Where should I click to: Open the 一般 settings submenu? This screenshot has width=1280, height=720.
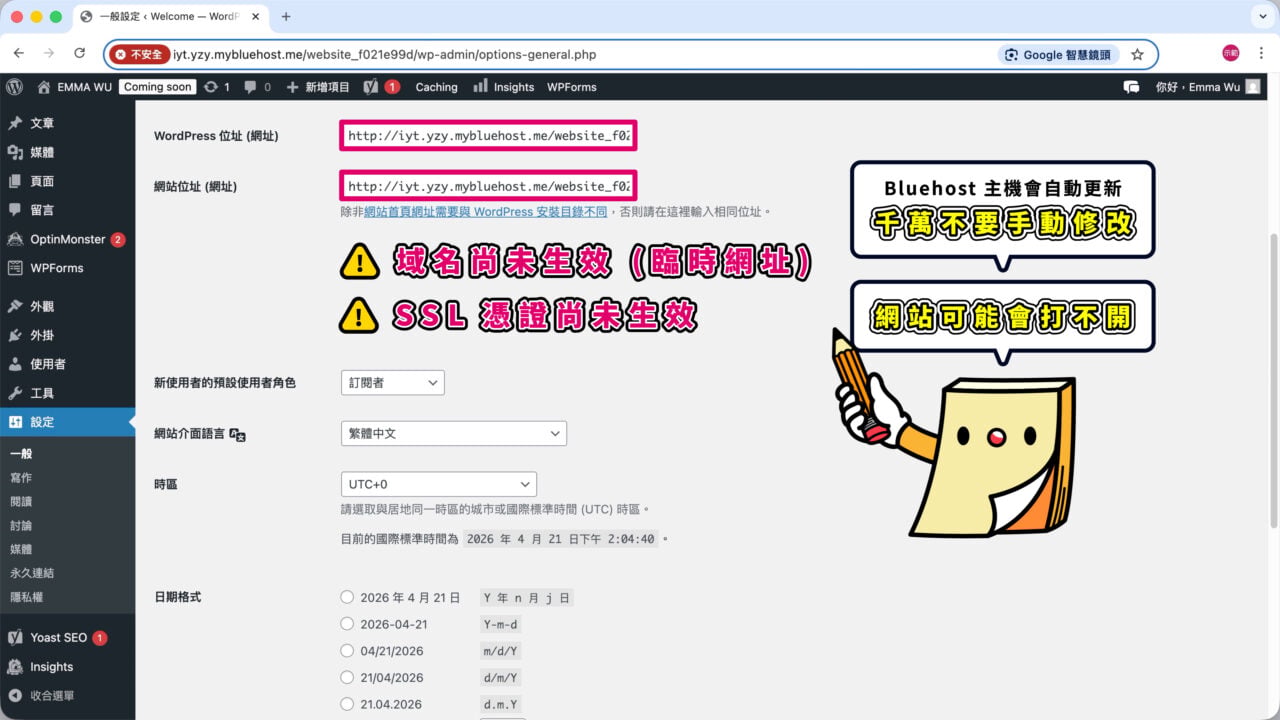(x=21, y=453)
